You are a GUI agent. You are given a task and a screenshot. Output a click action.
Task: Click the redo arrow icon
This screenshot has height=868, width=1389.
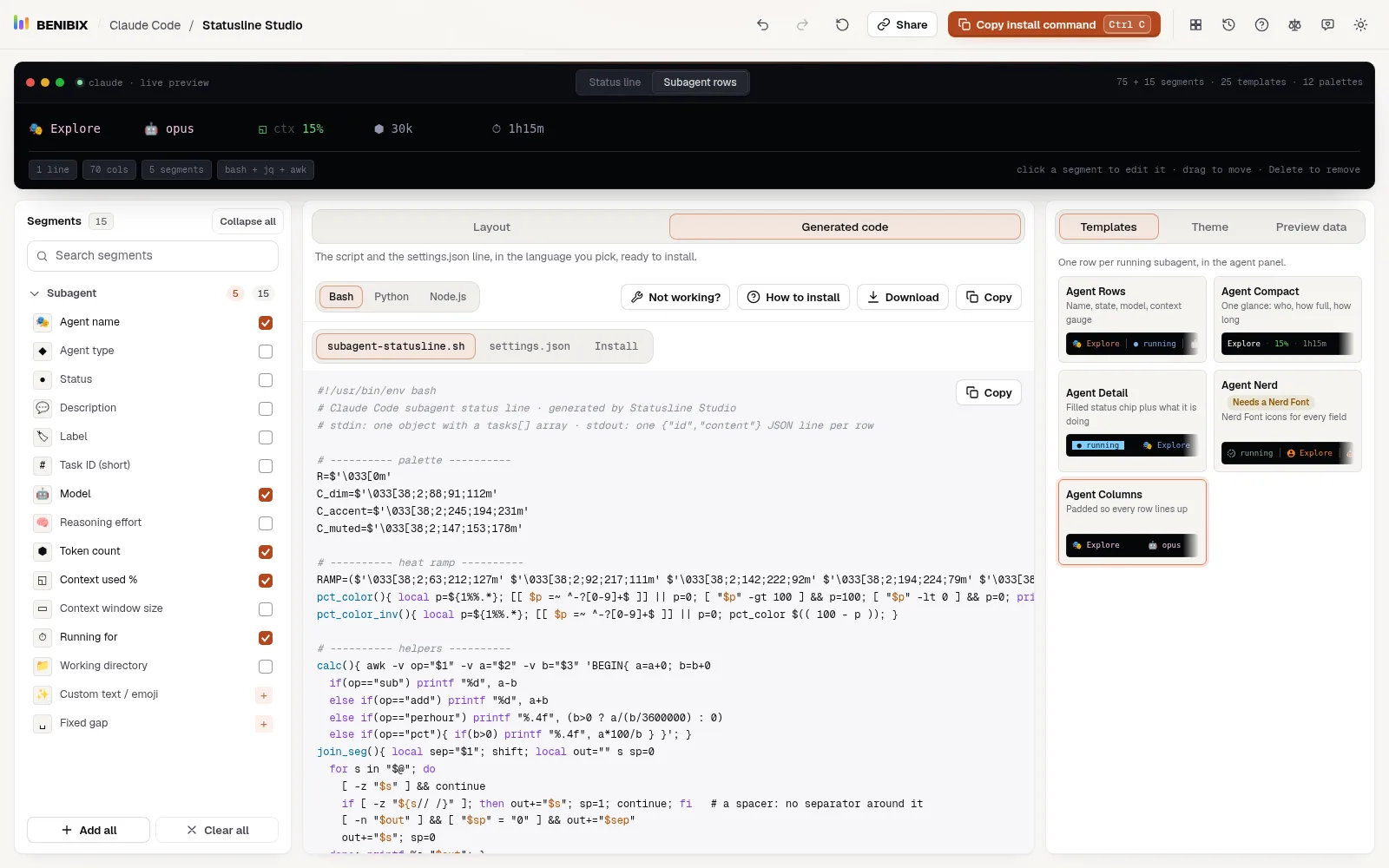pos(802,25)
